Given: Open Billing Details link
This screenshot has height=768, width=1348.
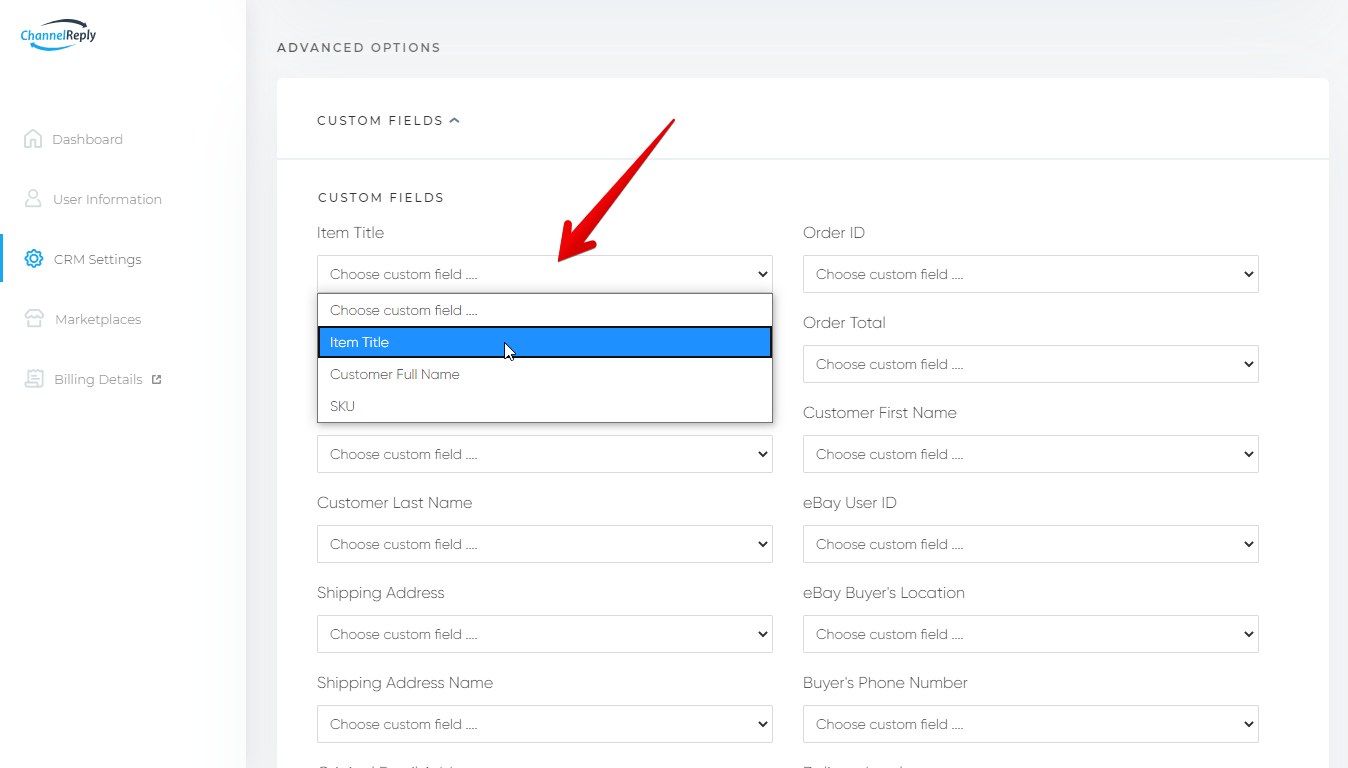Looking at the screenshot, I should click(x=98, y=379).
